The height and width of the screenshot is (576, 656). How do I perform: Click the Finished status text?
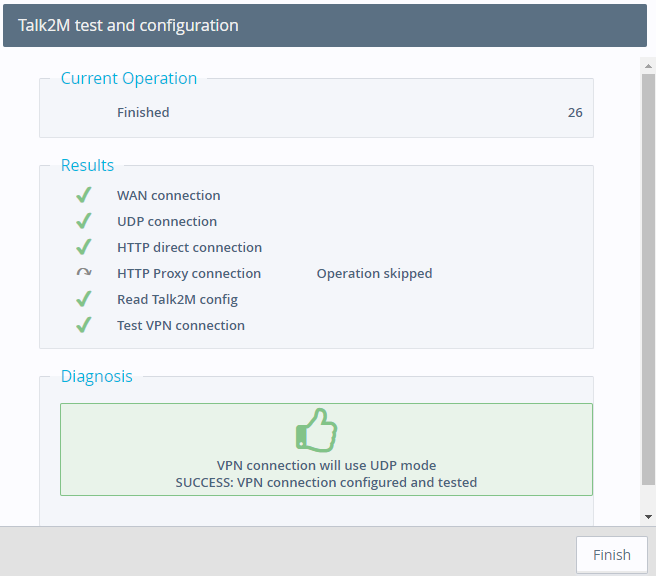(x=143, y=112)
